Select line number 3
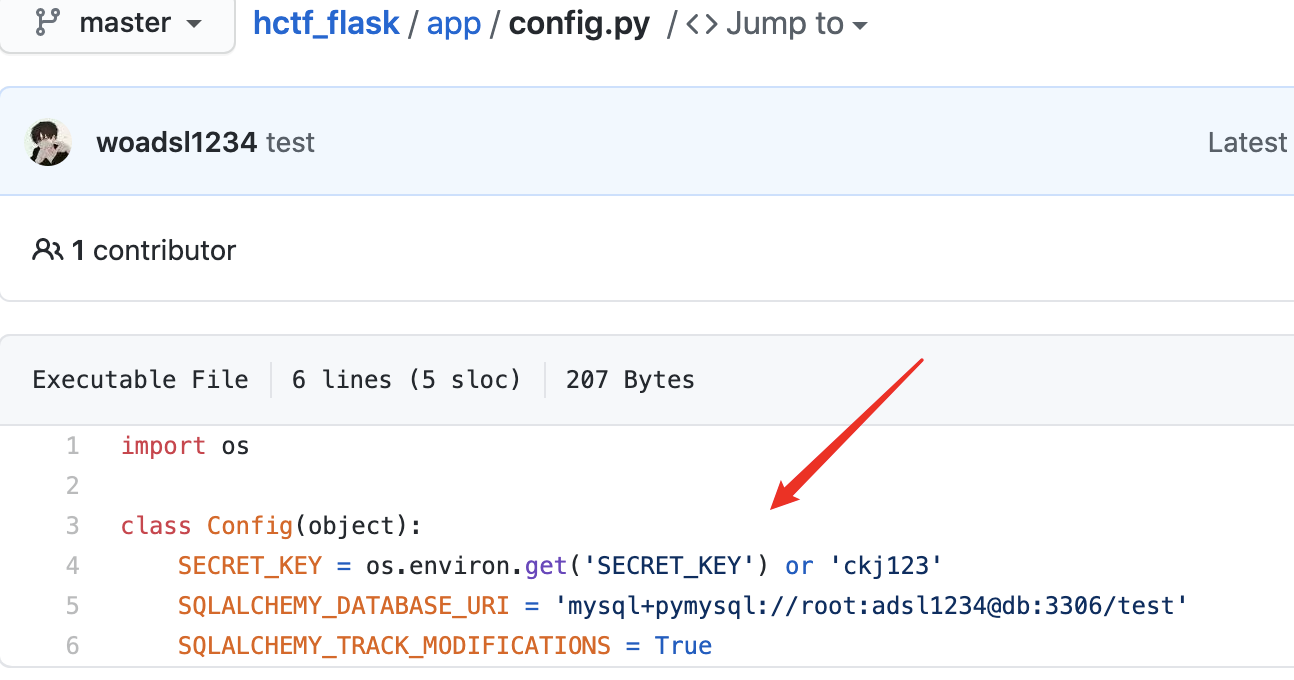This screenshot has width=1294, height=680. click(x=72, y=525)
